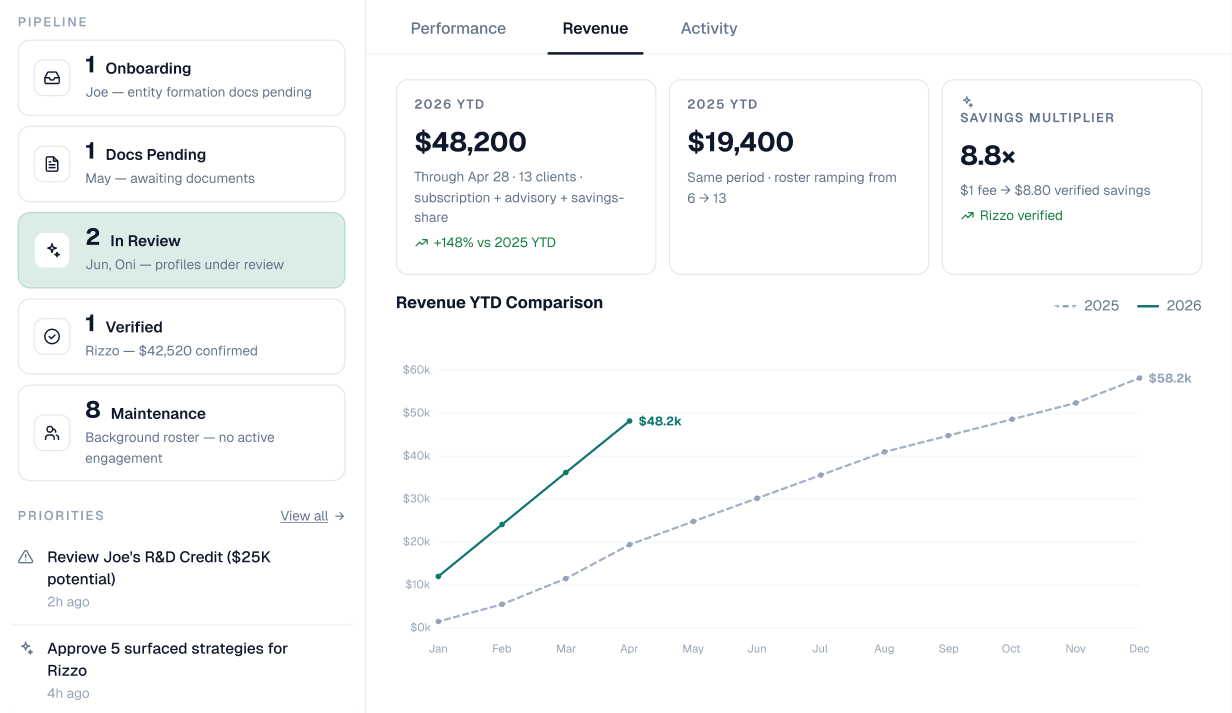Select the Onboarding inbox icon
The height and width of the screenshot is (713, 1232).
coord(52,77)
